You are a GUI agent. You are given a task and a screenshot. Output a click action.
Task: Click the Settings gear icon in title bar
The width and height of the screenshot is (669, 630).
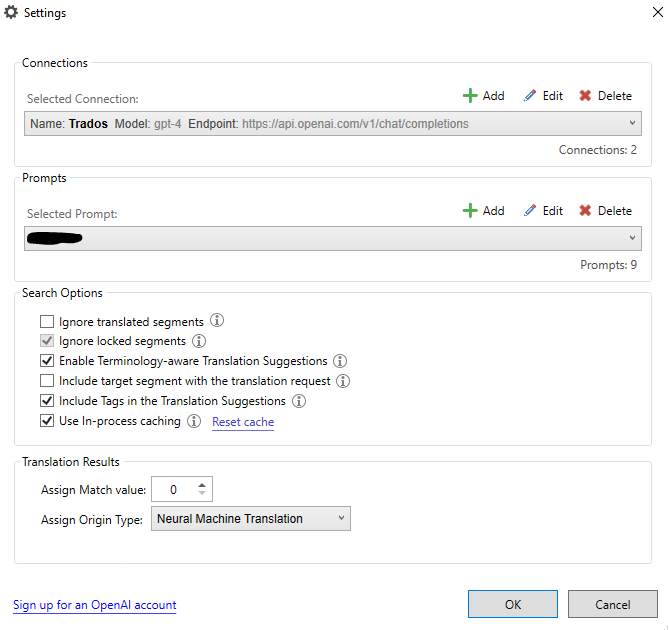coord(11,12)
